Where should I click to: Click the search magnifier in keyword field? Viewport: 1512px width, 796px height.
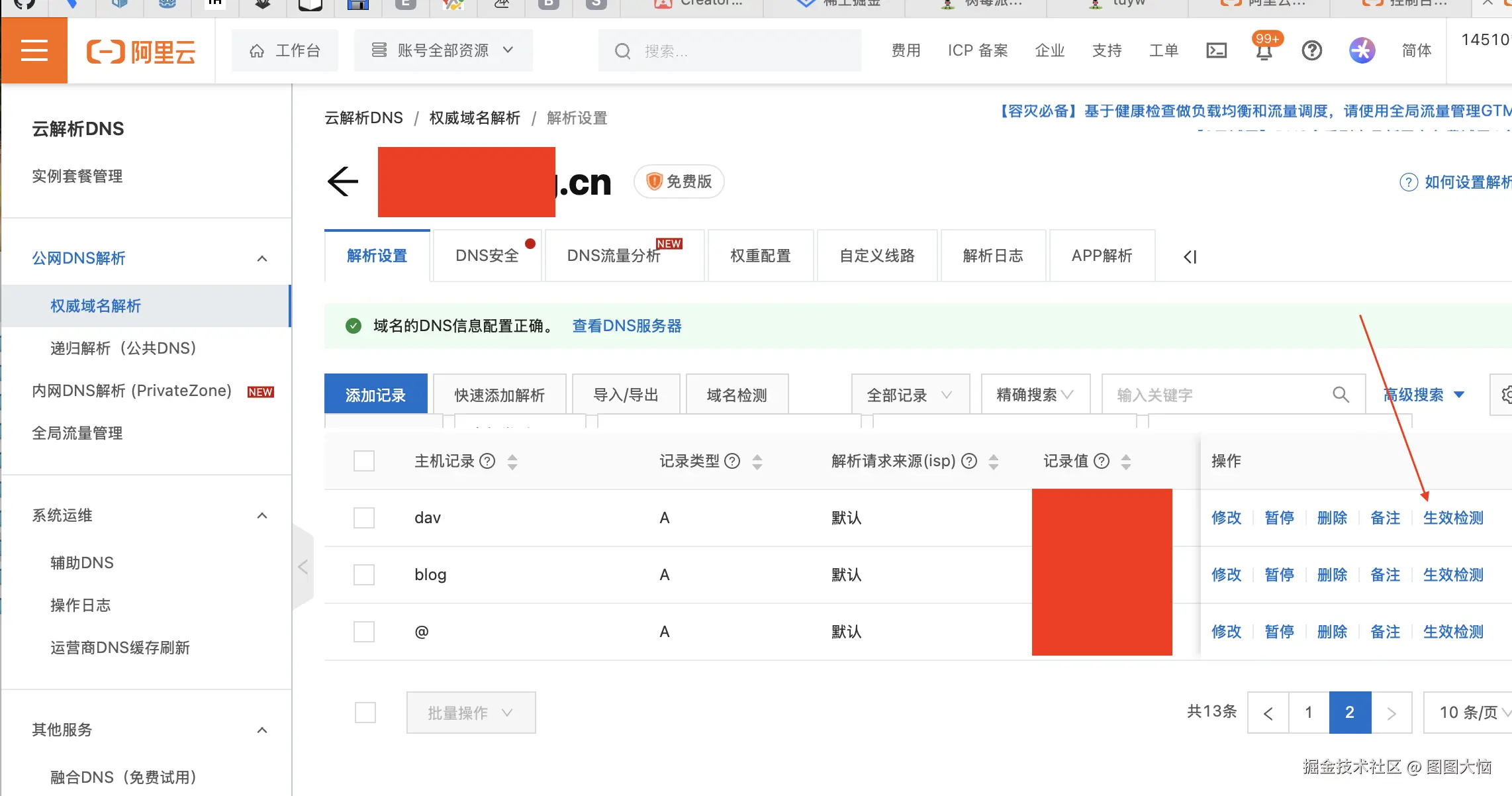[x=1341, y=394]
